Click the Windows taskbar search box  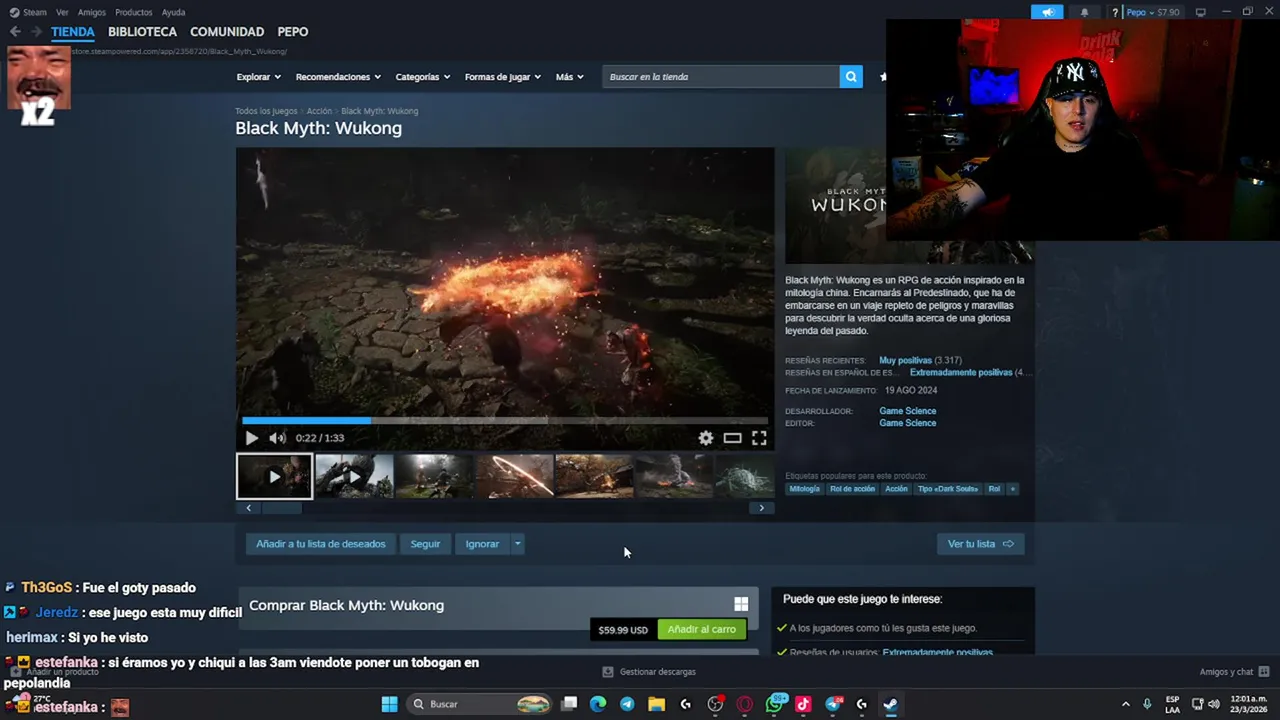pyautogui.click(x=481, y=704)
